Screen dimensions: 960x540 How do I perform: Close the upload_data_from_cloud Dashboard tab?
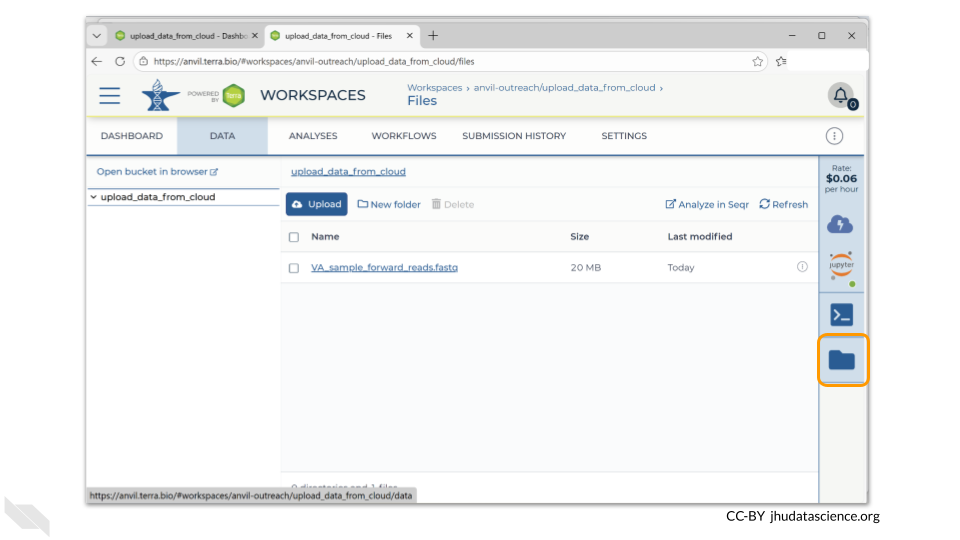255,36
